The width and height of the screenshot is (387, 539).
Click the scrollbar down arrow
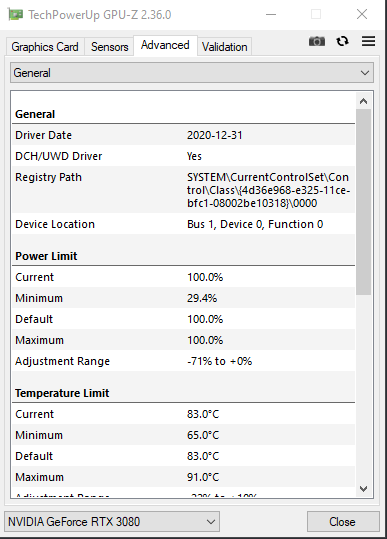tap(363, 488)
